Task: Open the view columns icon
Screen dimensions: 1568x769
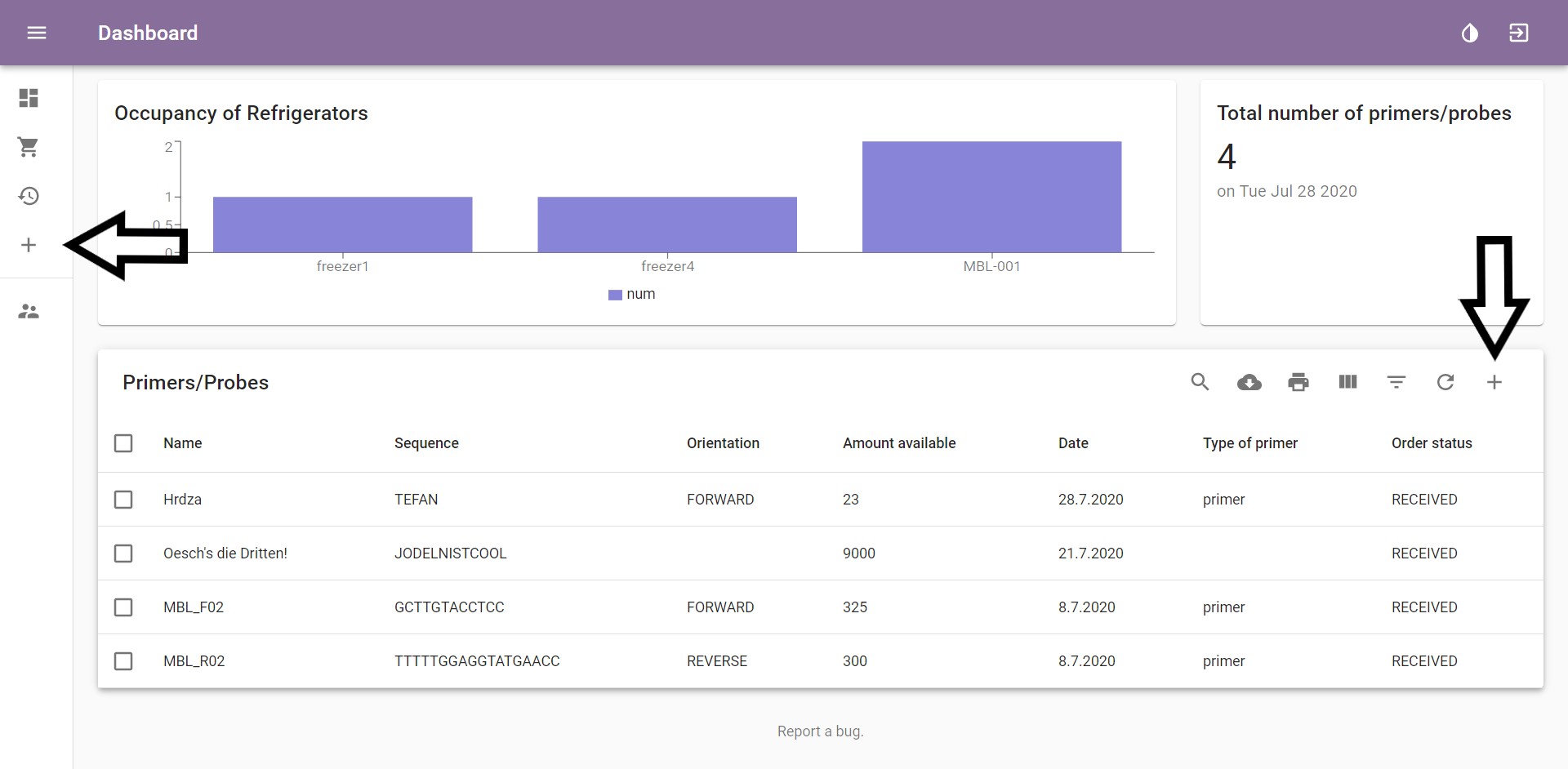Action: [1348, 382]
